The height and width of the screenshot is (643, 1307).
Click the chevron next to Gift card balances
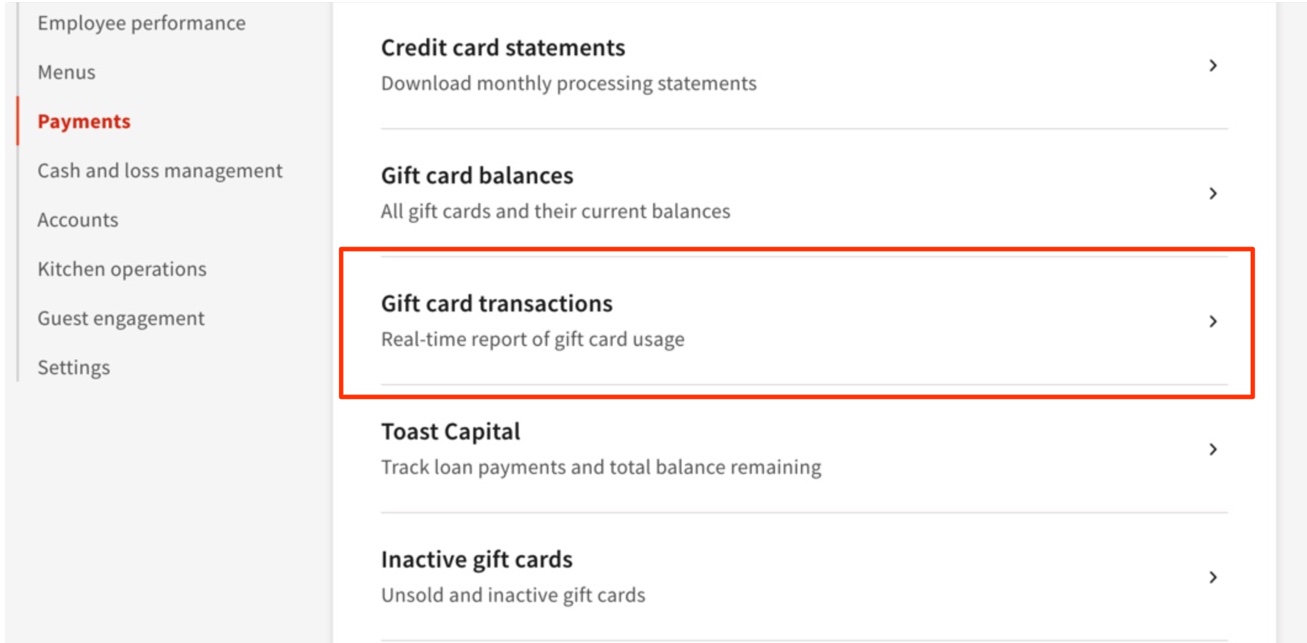(1212, 193)
